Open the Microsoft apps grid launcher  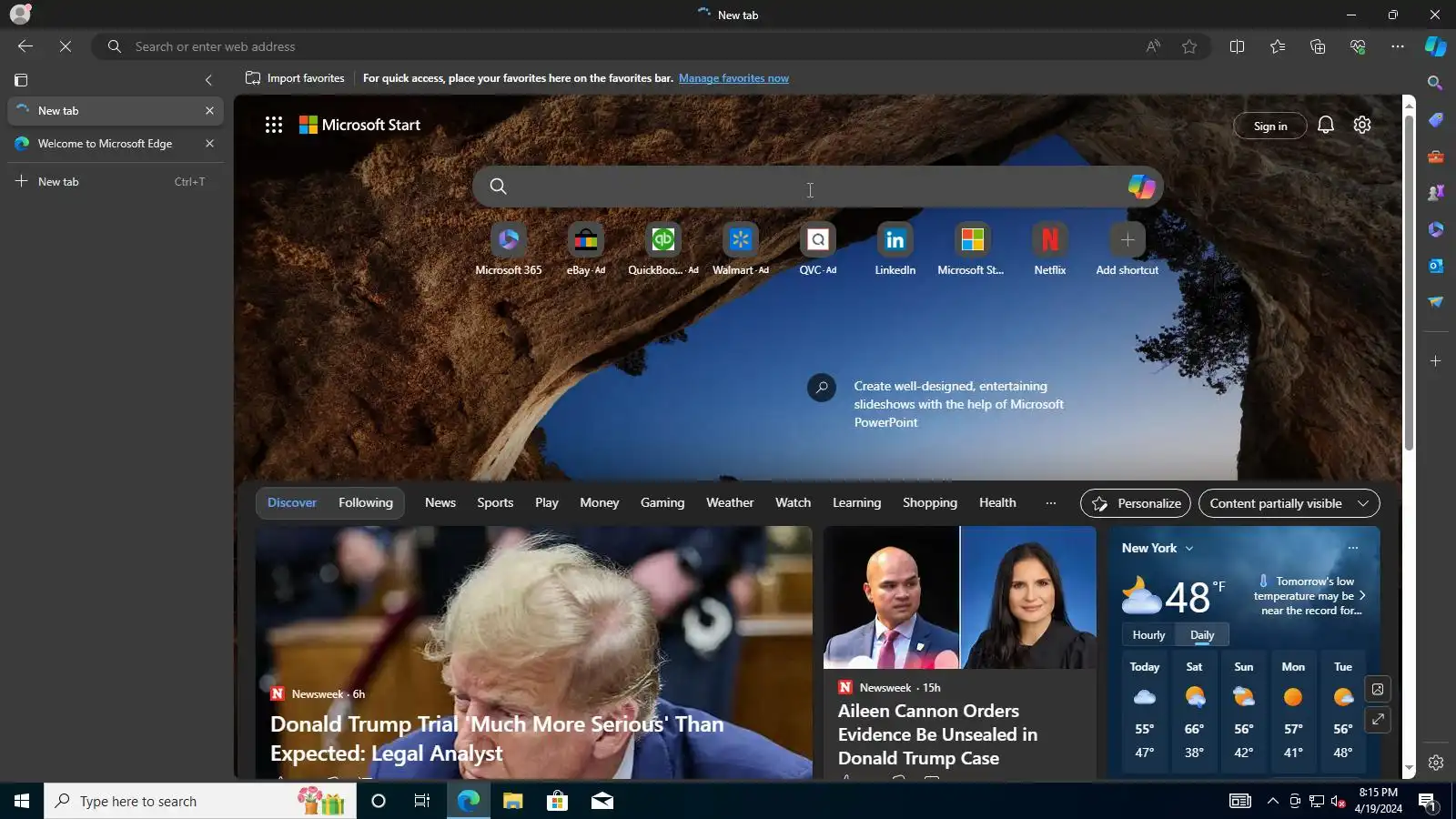[274, 125]
